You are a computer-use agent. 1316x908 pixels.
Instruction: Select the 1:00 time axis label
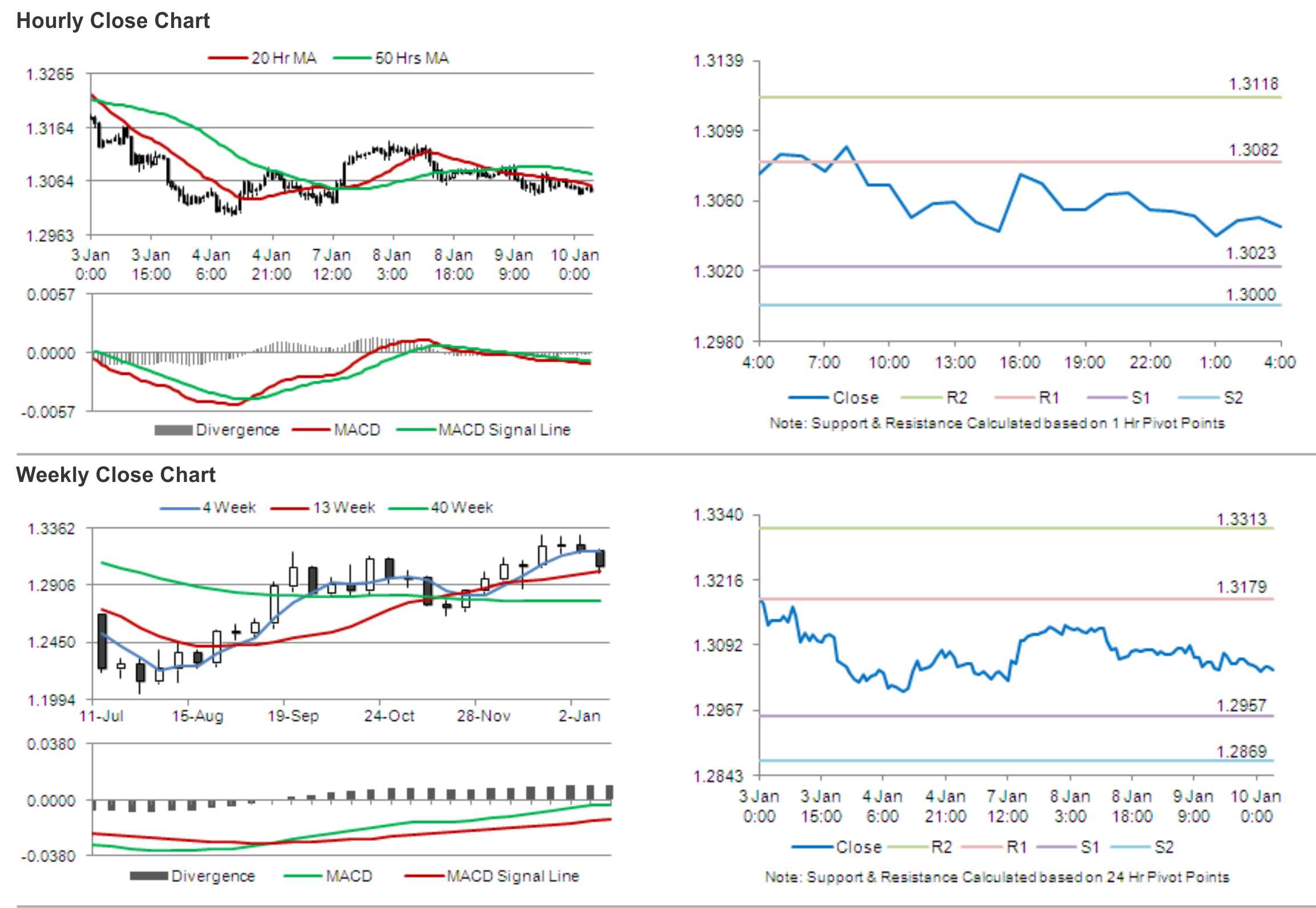(x=1216, y=363)
